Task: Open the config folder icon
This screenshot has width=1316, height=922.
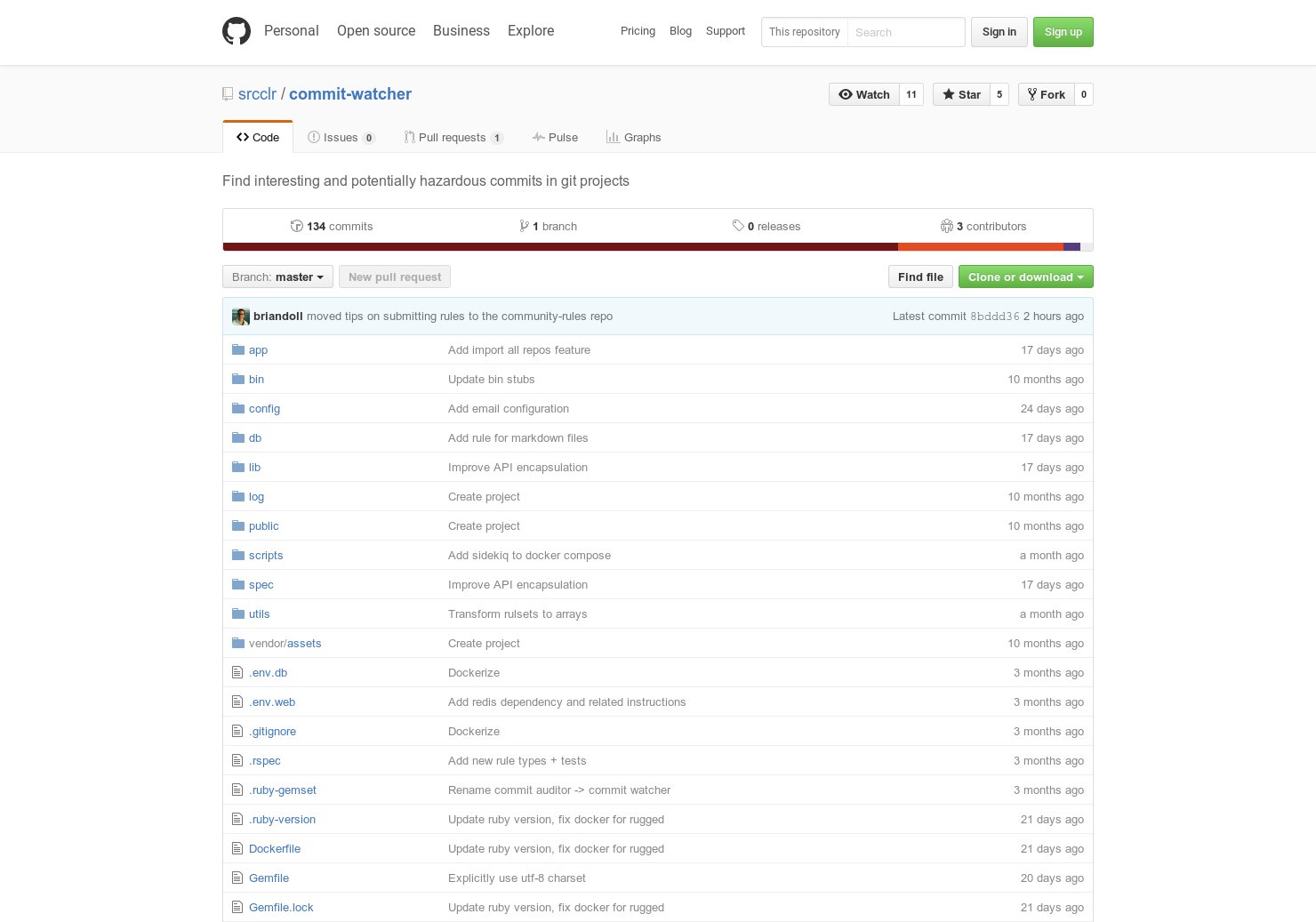Action: 237,408
